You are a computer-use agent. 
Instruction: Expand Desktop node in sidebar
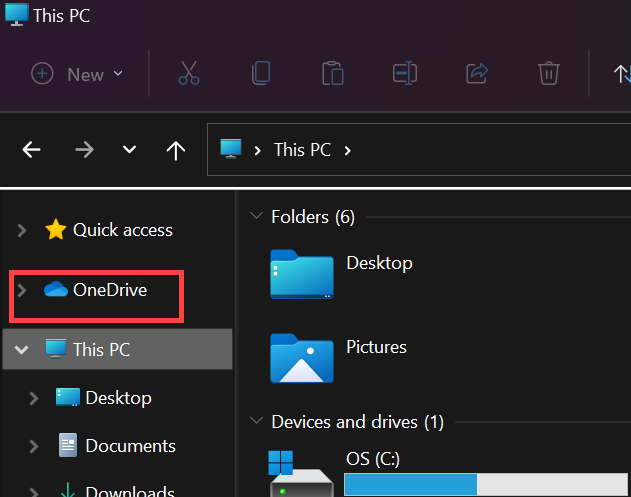click(34, 398)
